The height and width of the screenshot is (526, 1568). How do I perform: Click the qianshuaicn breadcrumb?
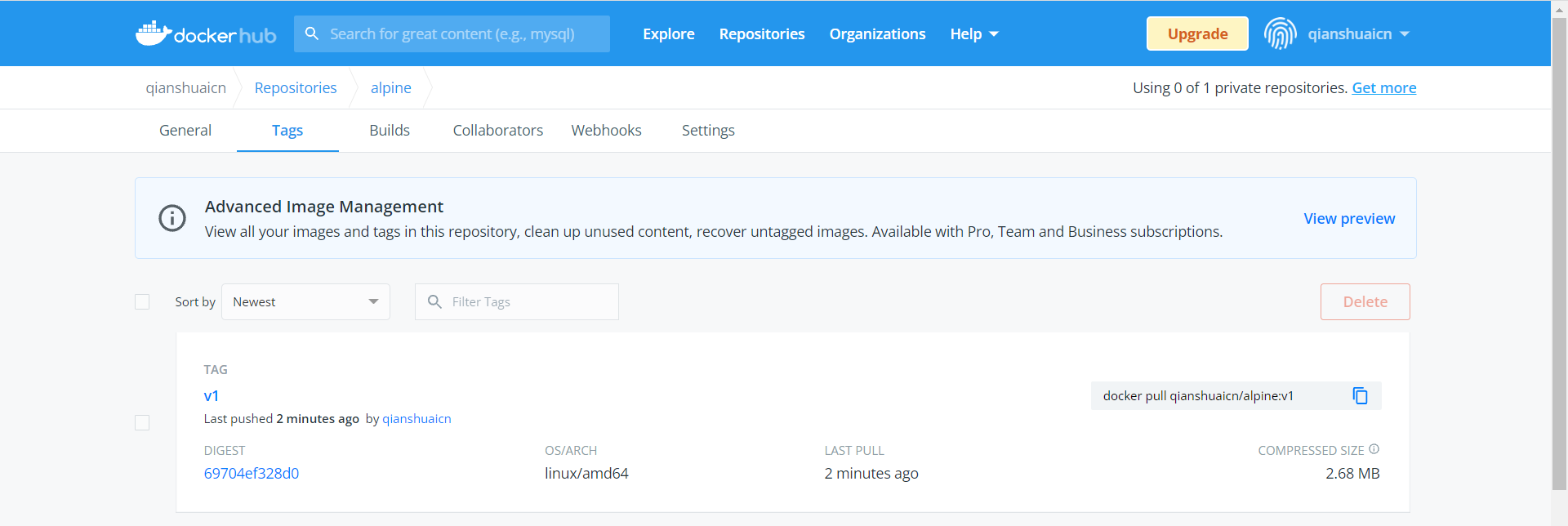185,87
